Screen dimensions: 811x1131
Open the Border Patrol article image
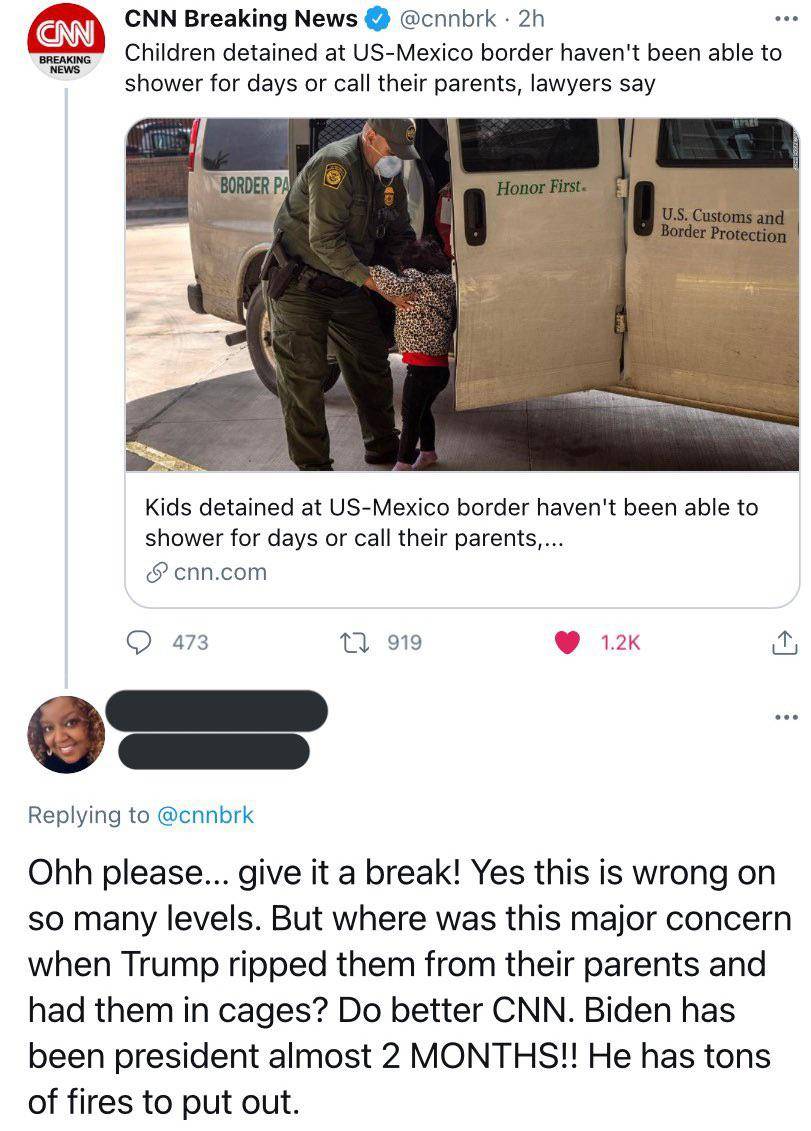pos(462,294)
